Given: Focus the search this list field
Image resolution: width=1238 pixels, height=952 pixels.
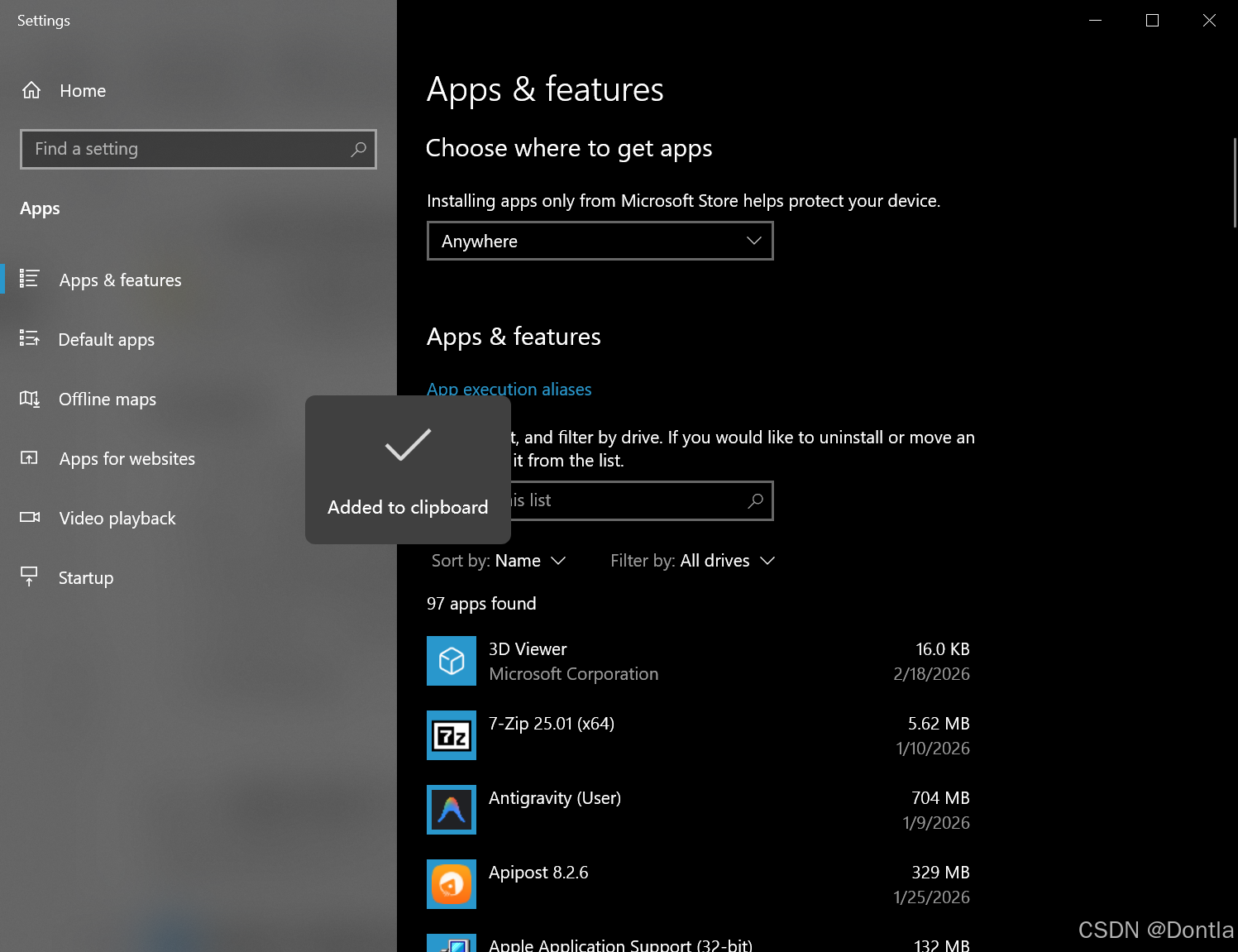Looking at the screenshot, I should 642,500.
